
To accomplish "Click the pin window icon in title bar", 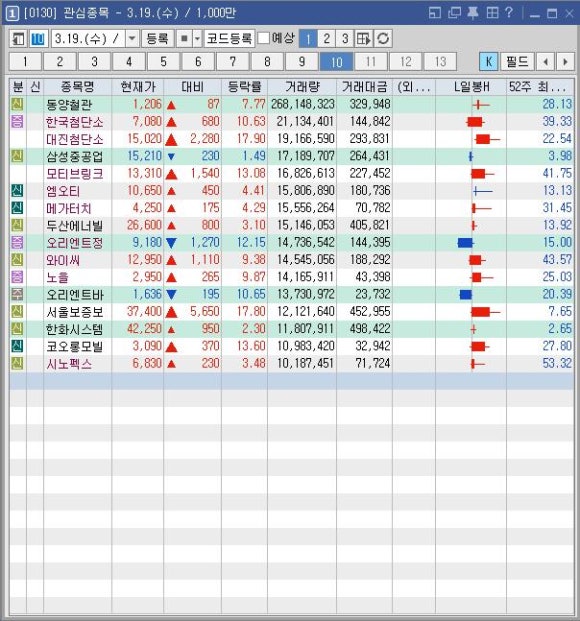I will 473,13.
